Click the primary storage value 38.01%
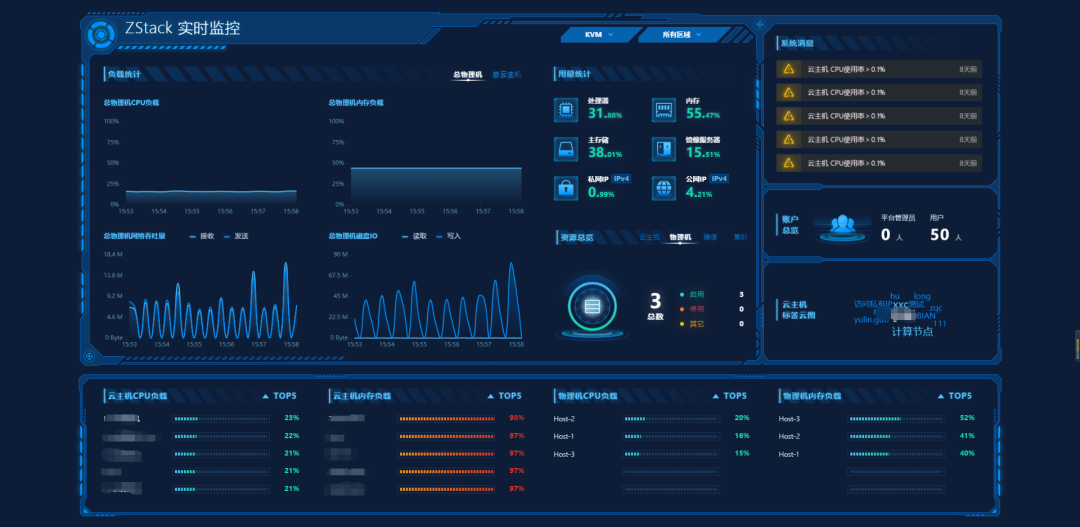Viewport: 1080px width, 527px height. (x=605, y=154)
